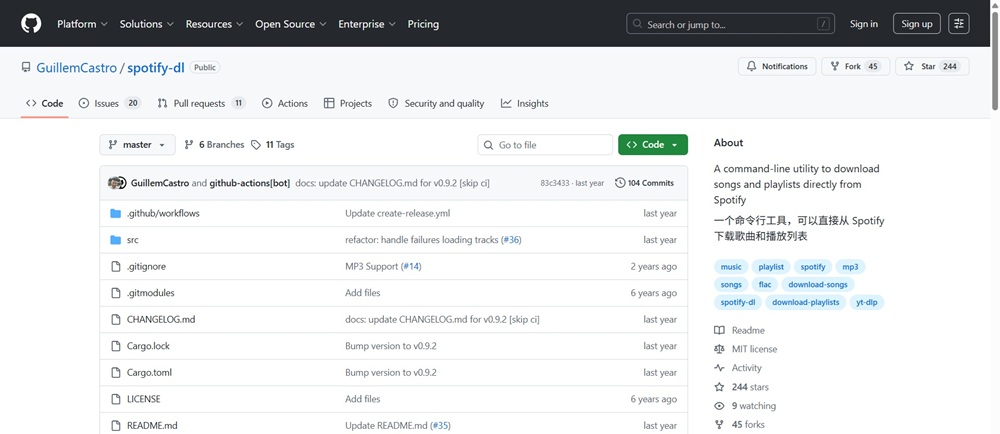This screenshot has width=1000, height=434.
Task: Click the spotify topic tag
Action: [812, 267]
